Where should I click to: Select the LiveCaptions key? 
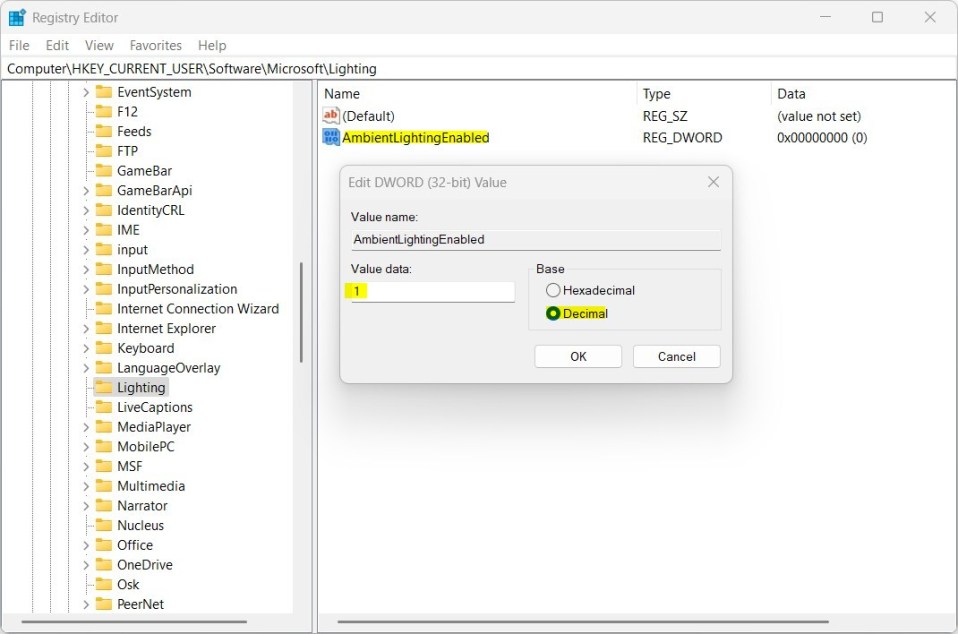(155, 407)
